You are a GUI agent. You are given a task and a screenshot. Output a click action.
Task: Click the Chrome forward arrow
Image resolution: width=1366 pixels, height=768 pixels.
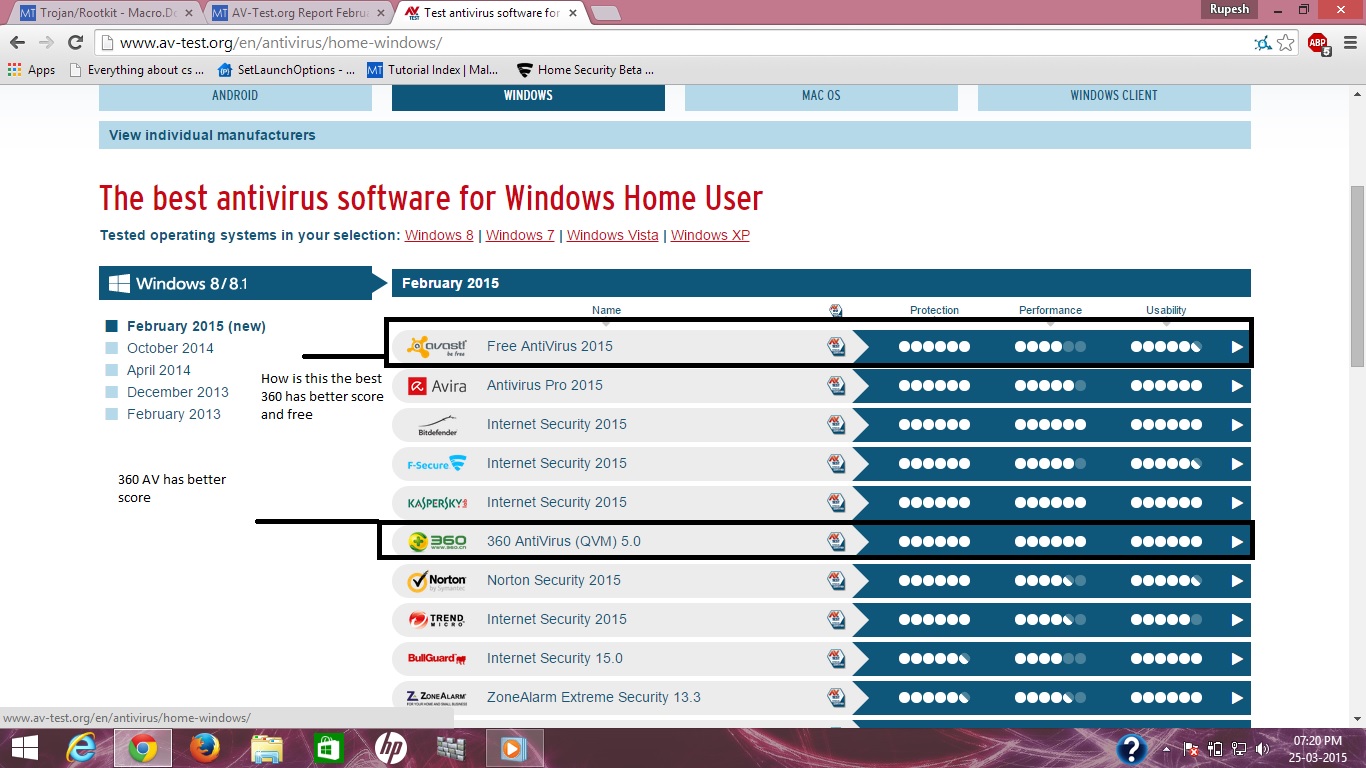[x=46, y=43]
